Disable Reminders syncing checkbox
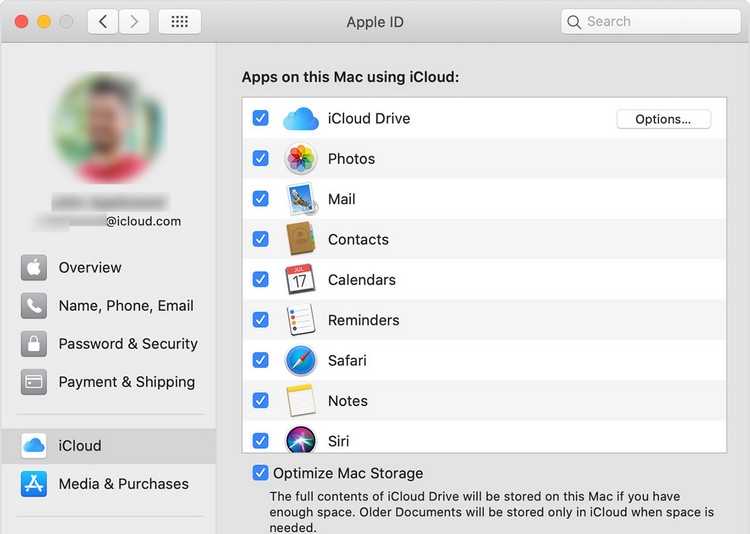750x534 pixels. click(x=260, y=319)
